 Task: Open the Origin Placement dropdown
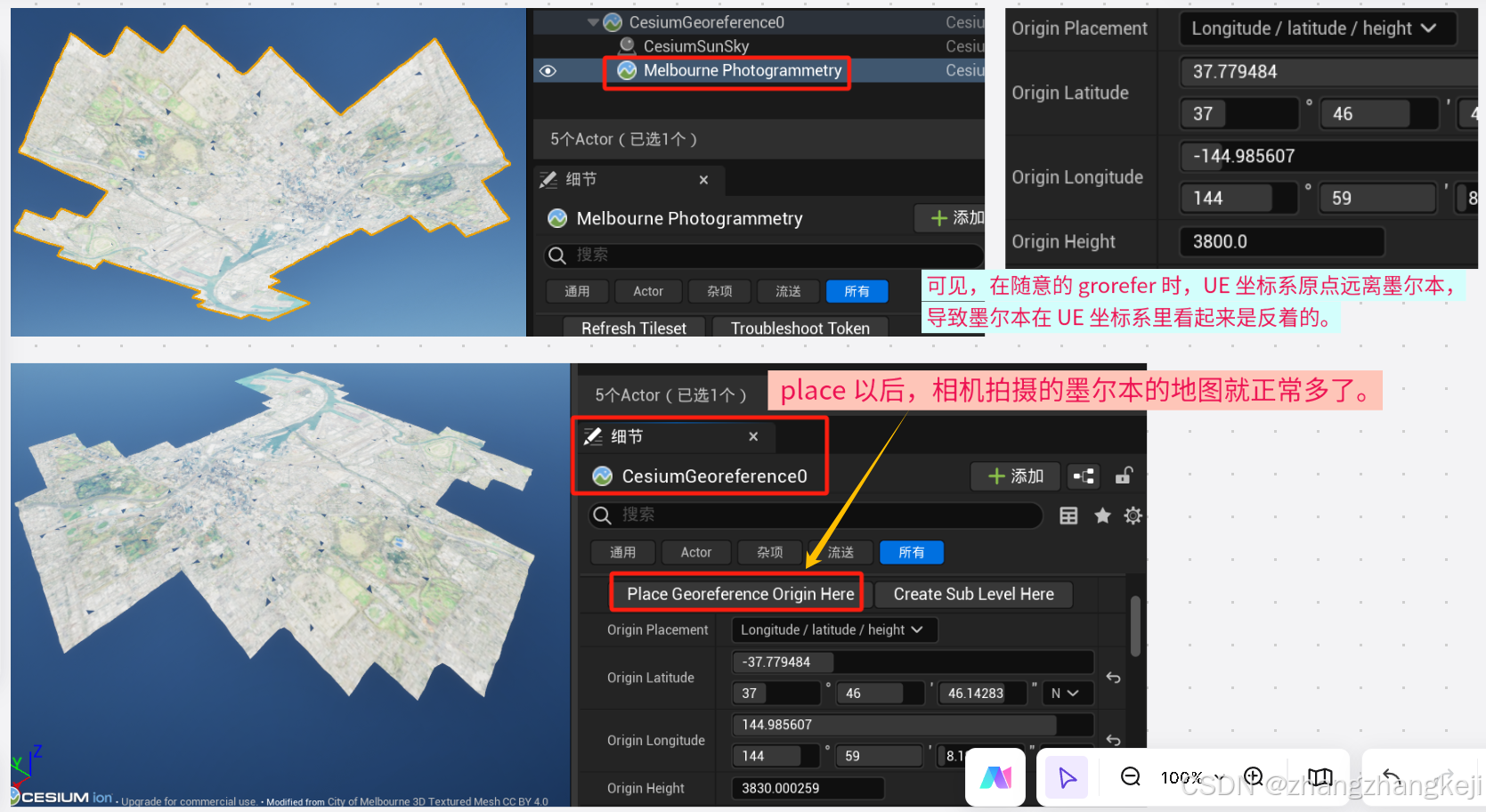[x=833, y=629]
